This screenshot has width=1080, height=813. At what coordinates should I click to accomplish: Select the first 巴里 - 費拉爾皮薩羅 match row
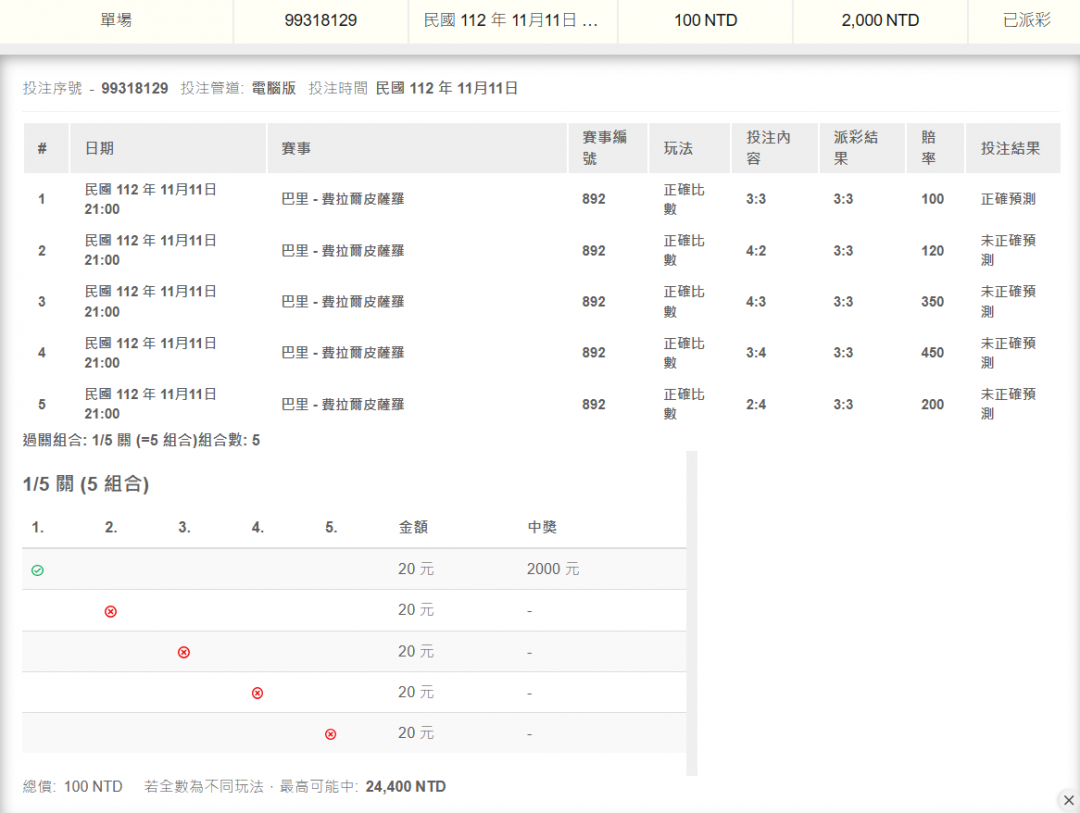pos(343,199)
